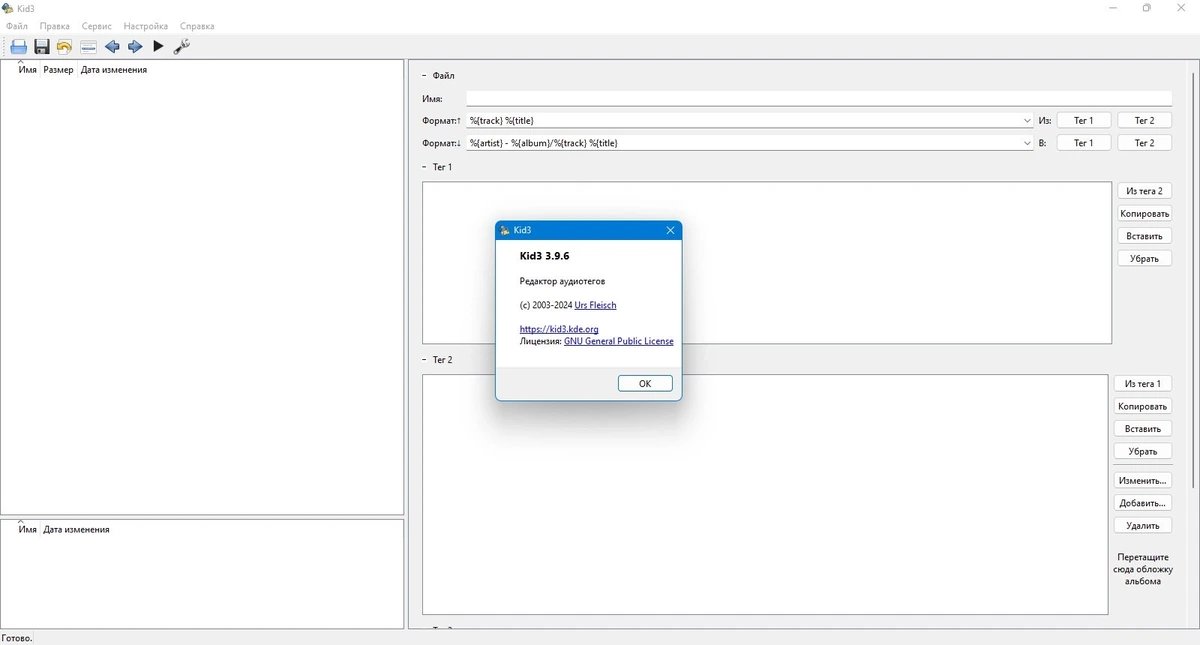Collapse the Файл section

(424, 76)
